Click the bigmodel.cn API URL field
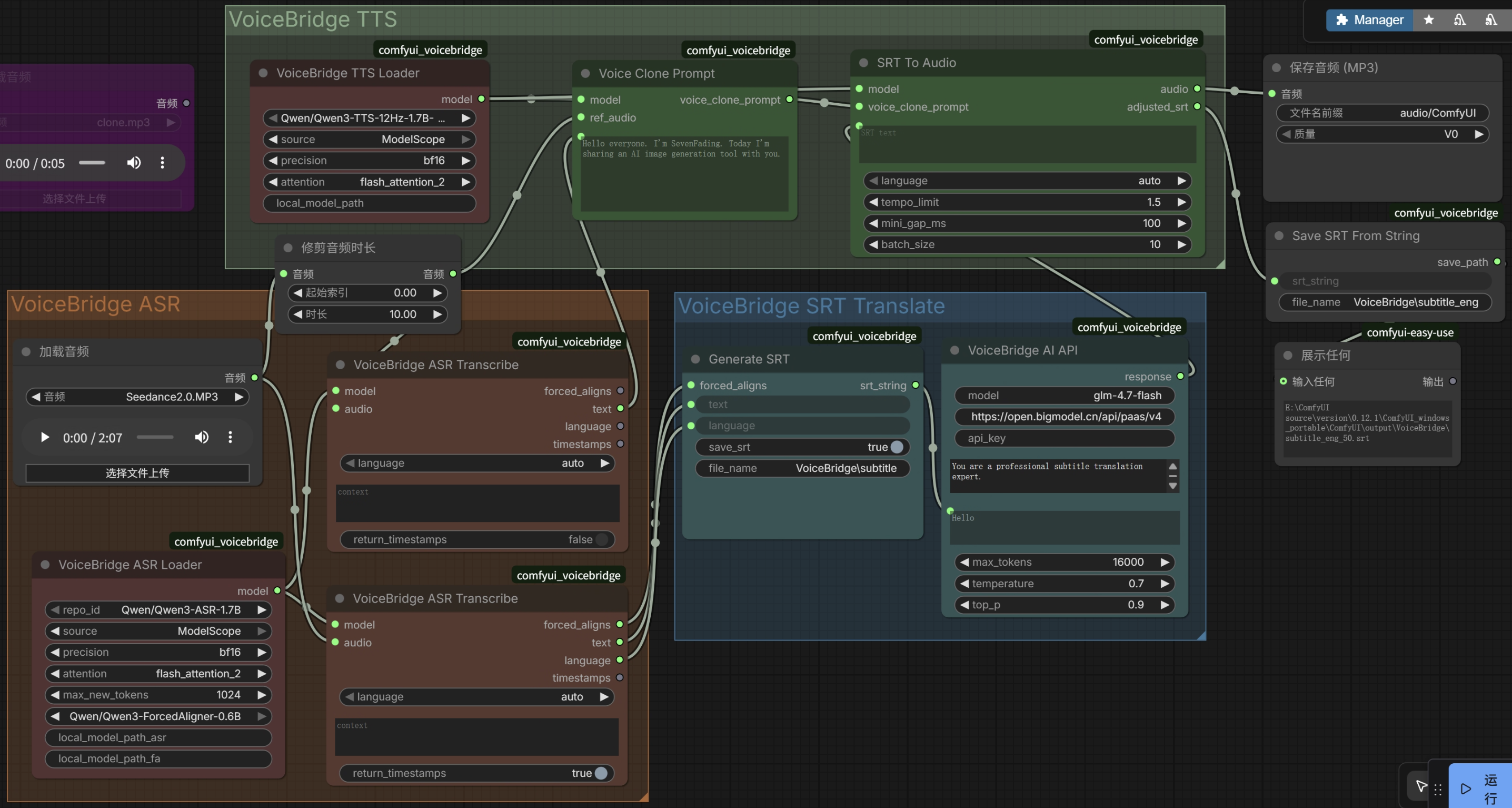1512x808 pixels. click(x=1064, y=417)
